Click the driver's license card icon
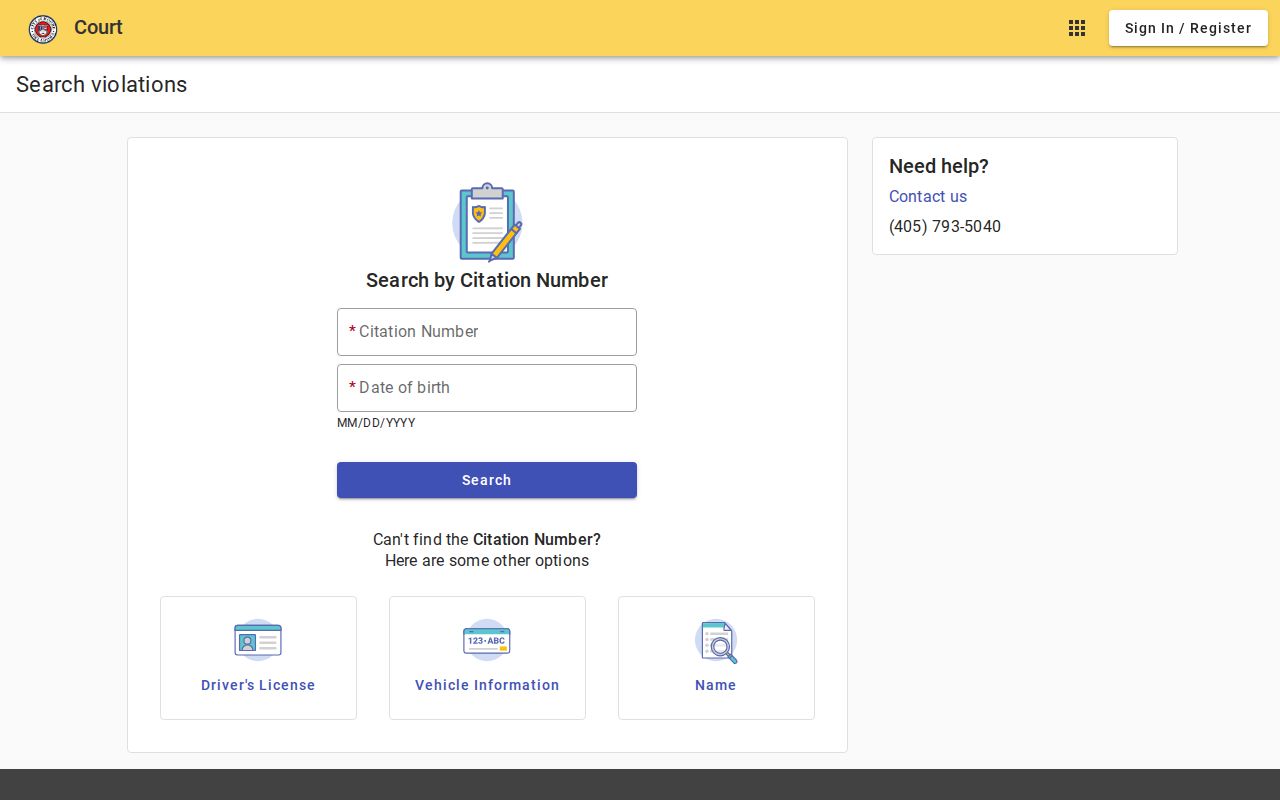1280x800 pixels. tap(258, 640)
